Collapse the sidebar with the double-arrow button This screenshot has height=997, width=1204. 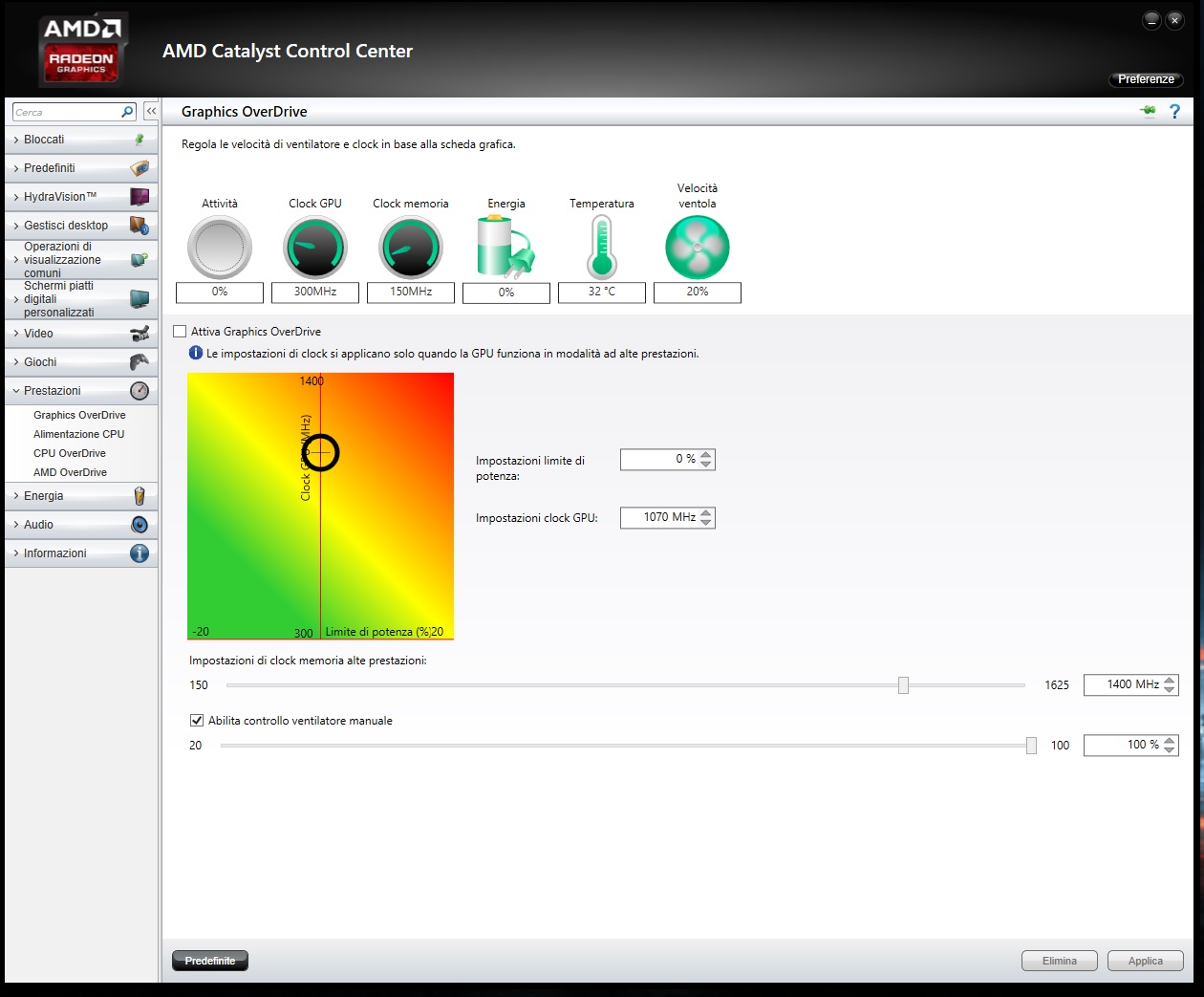tap(151, 111)
